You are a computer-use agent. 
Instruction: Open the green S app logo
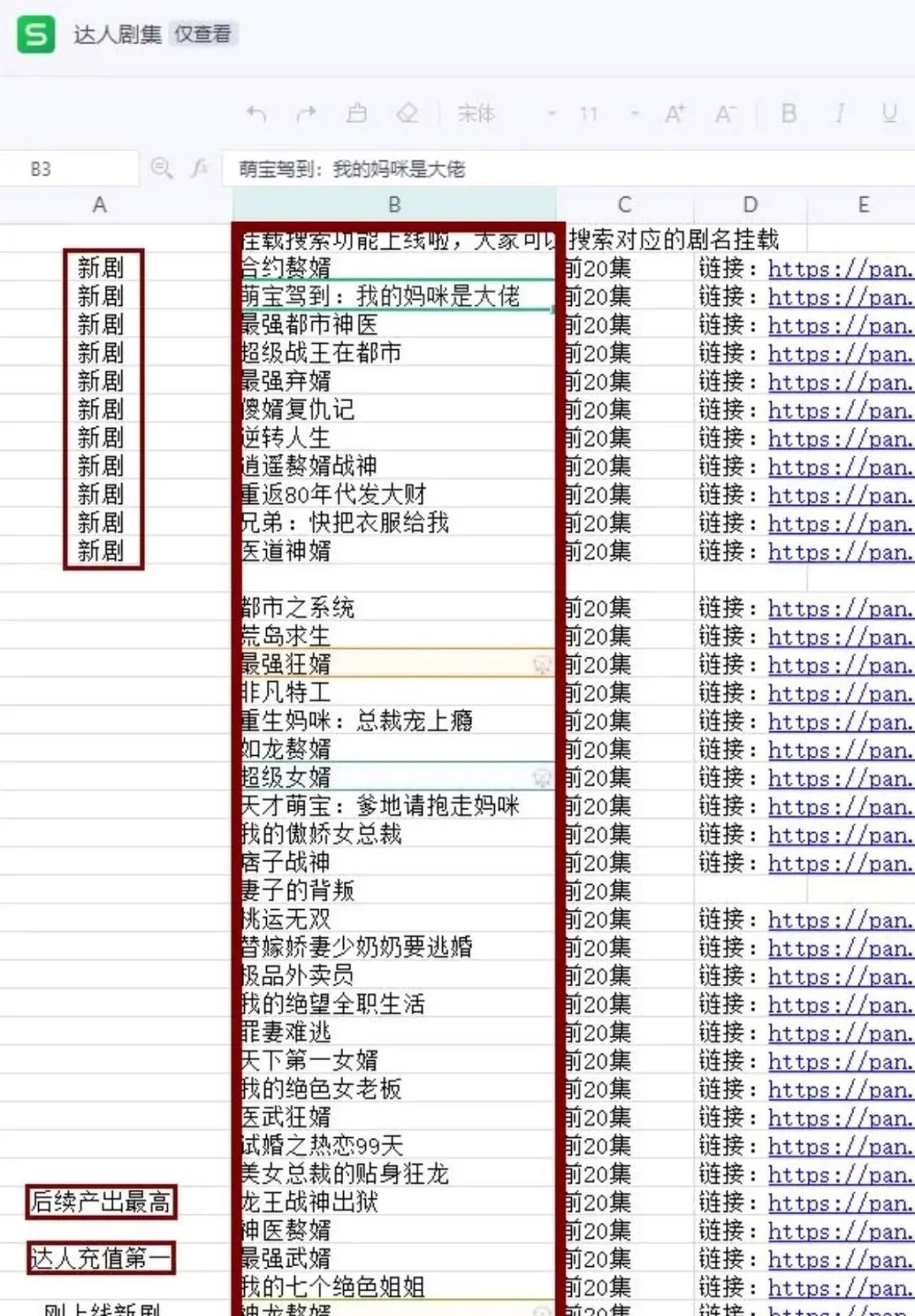tap(36, 35)
